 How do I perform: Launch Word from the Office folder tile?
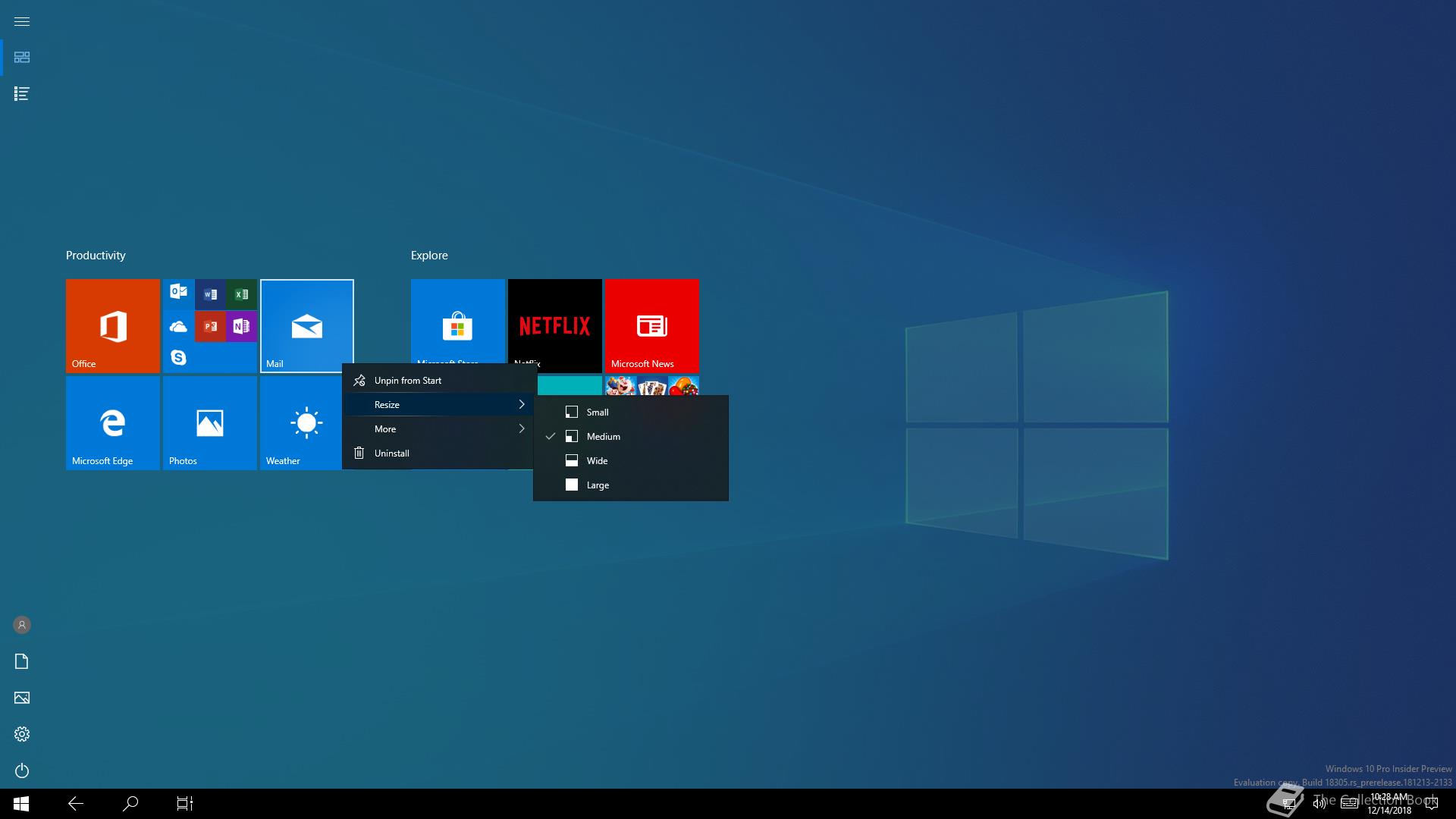pyautogui.click(x=210, y=294)
